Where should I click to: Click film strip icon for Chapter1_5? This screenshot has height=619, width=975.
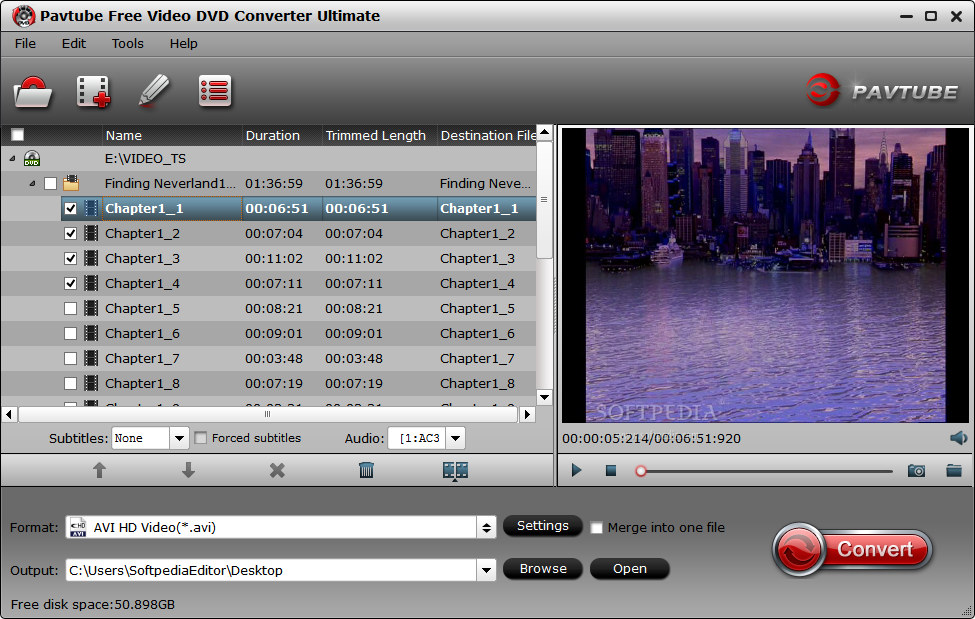click(91, 309)
